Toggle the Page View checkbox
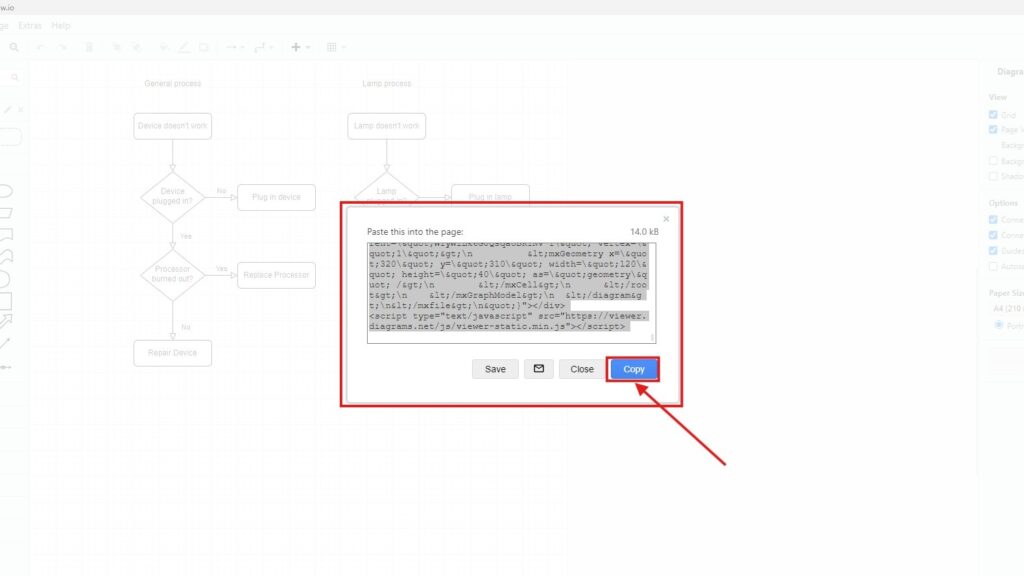Viewport: 1024px width, 576px height. click(x=993, y=129)
